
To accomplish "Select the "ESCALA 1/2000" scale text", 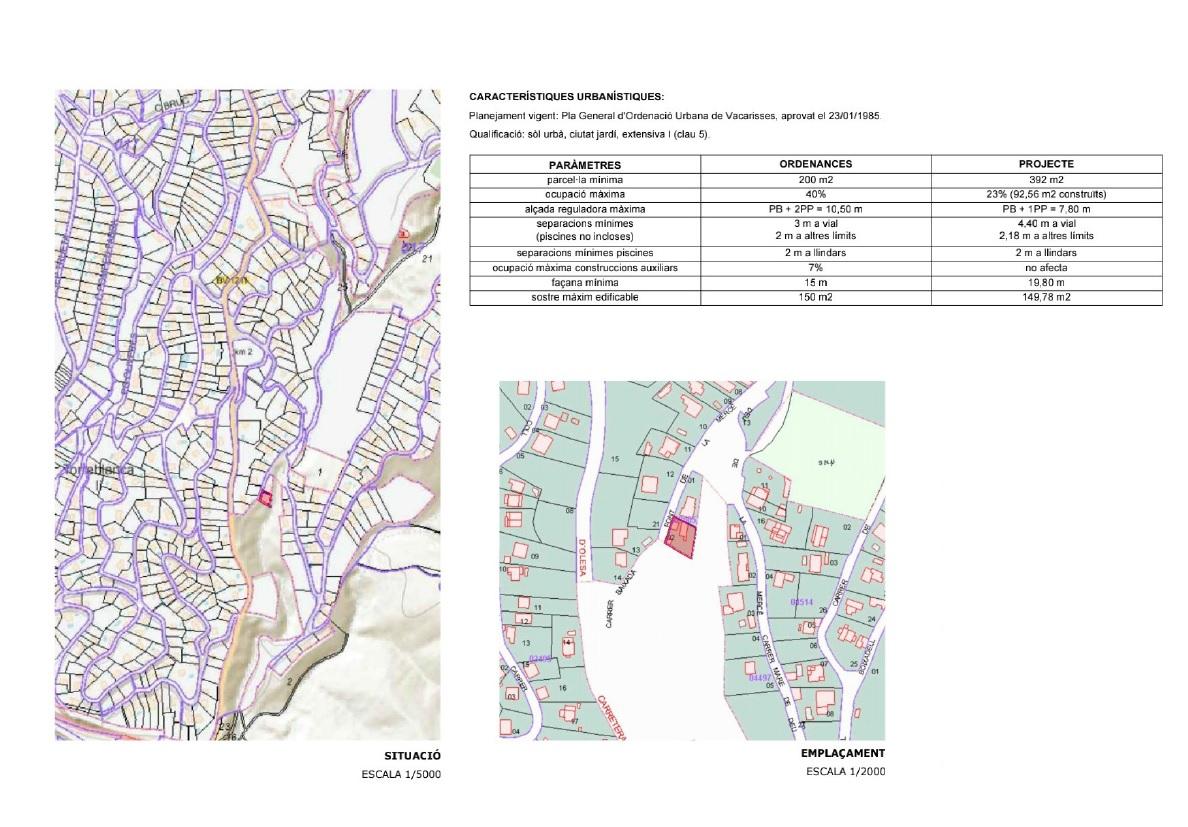I will (x=846, y=772).
